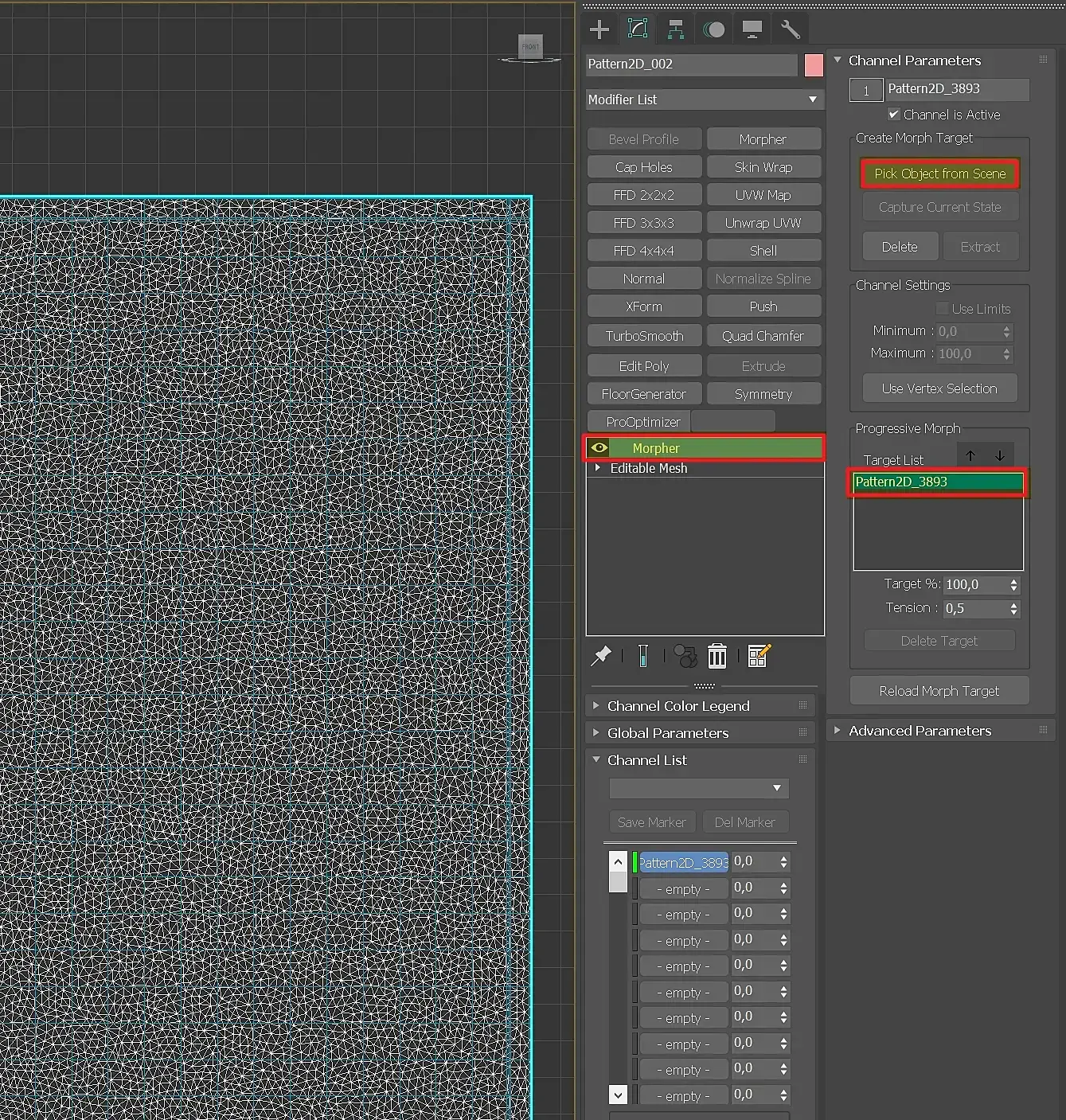
Task: Open the Motion panel icon
Action: coord(714,29)
